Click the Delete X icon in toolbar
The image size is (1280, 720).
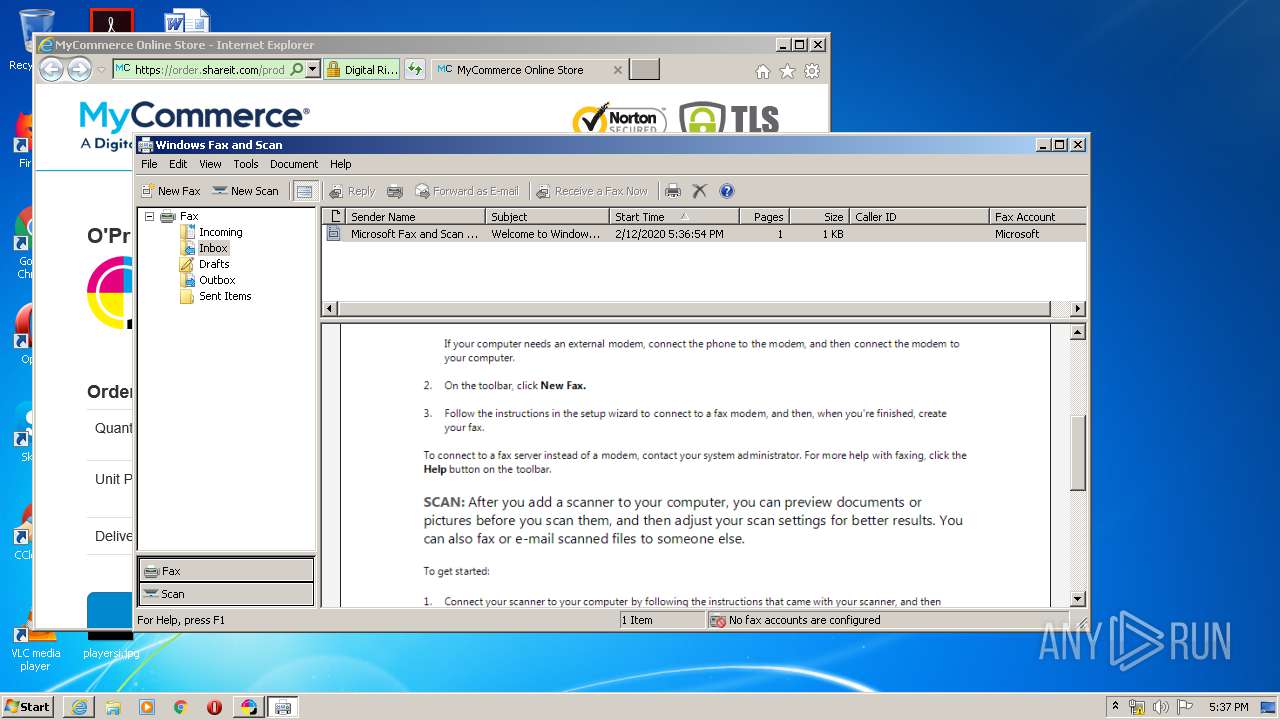(x=700, y=191)
